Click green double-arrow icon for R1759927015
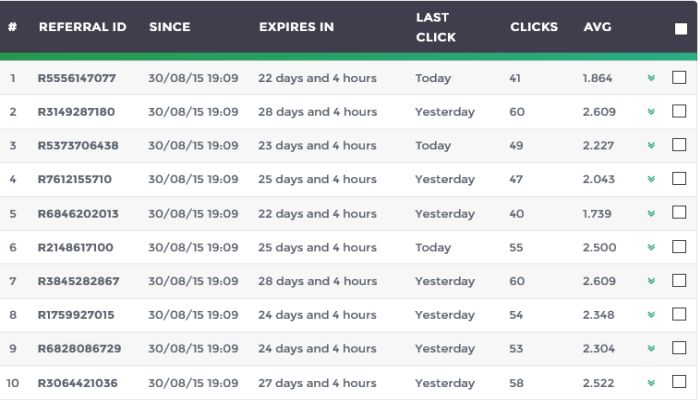Screen dimensions: 700x400 click(x=651, y=315)
